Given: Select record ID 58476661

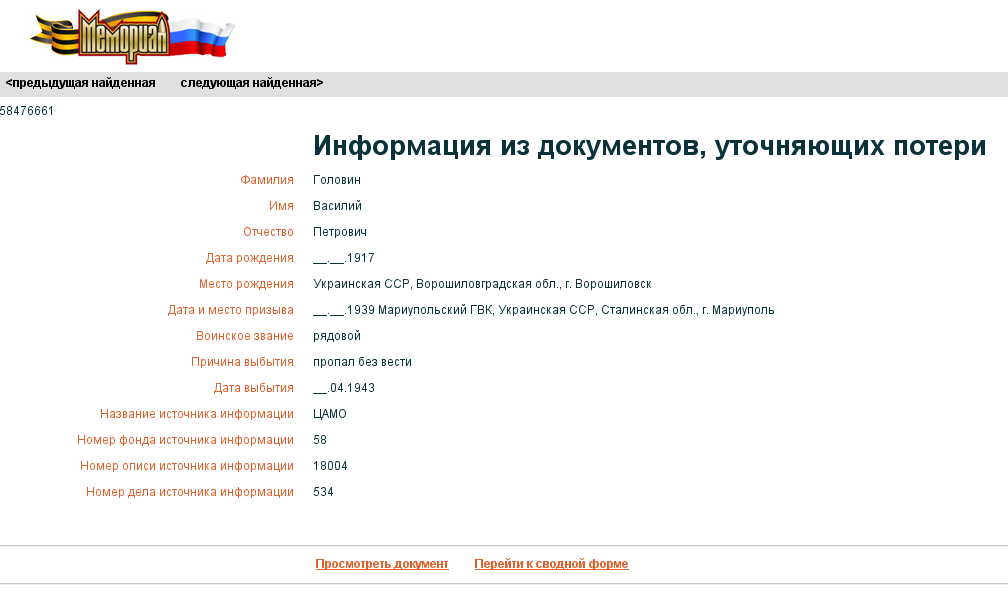Looking at the screenshot, I should coord(27,111).
